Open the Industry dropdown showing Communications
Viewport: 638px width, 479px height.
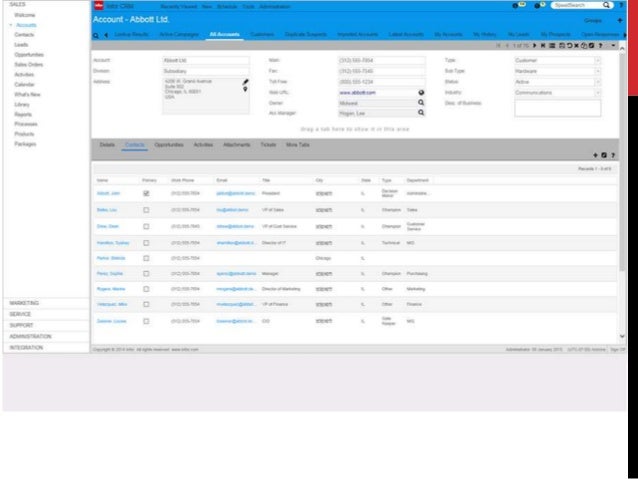598,93
